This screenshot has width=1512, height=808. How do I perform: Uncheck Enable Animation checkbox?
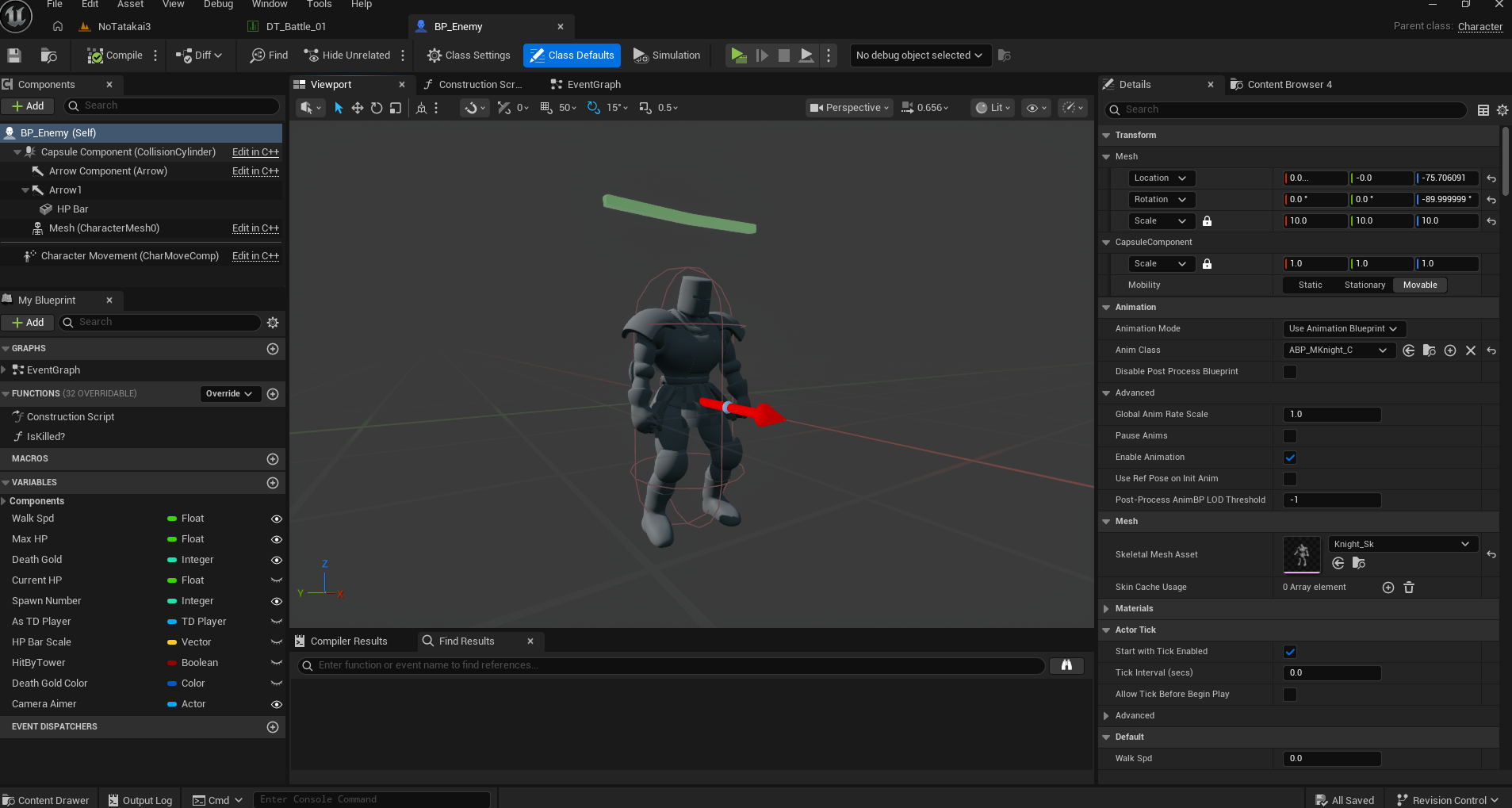tap(1290, 458)
